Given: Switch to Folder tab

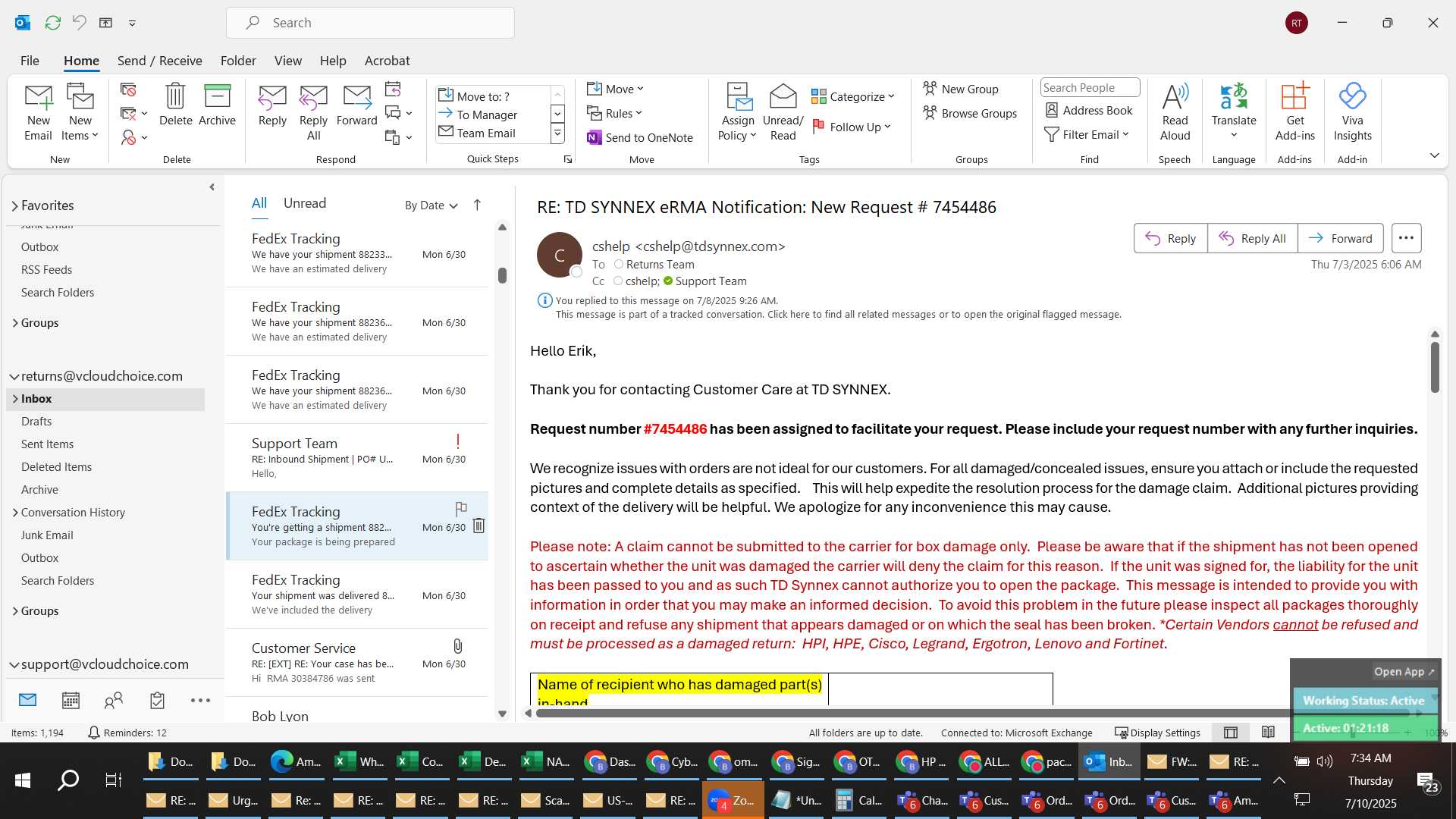Looking at the screenshot, I should 238,61.
